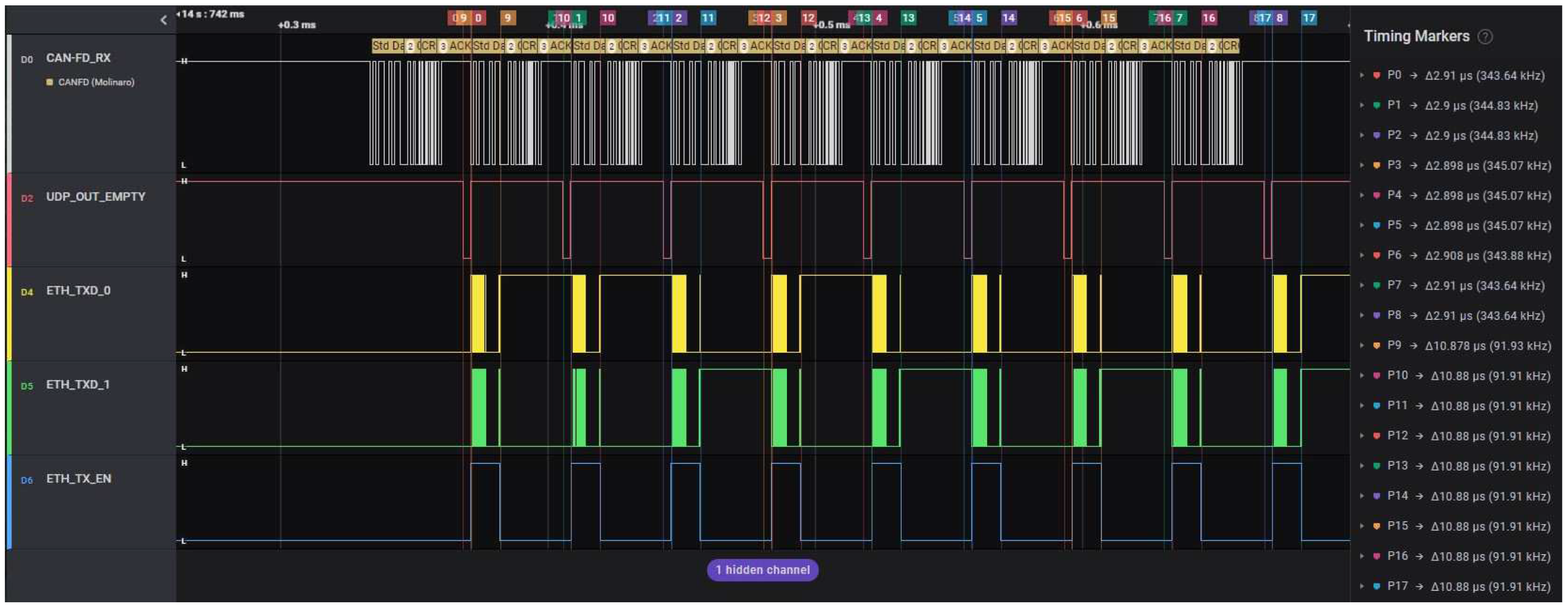Click the yellow color bar of ETH_TXD_0
The height and width of the screenshot is (607, 1568).
point(8,313)
